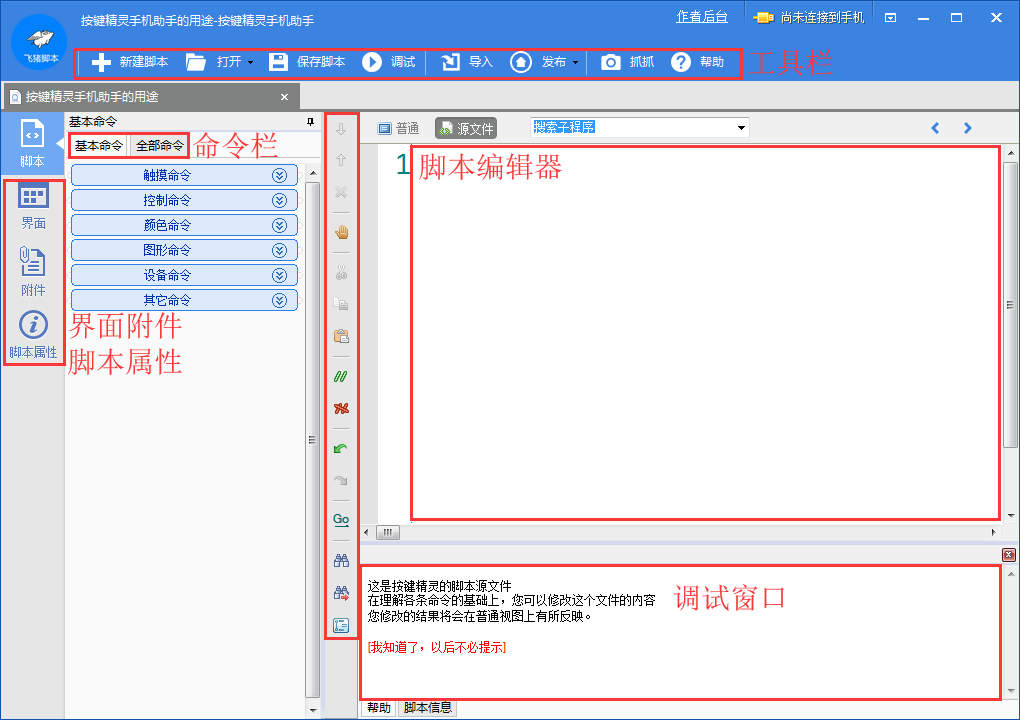This screenshot has width=1020, height=720.
Task: Close the 按键精灵手机助手的用途 document tab
Action: tap(284, 97)
